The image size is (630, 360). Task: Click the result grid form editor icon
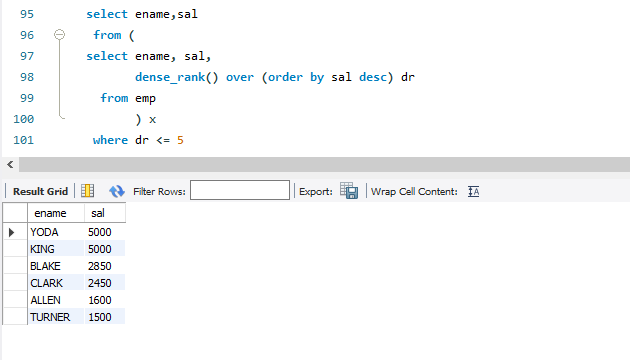pyautogui.click(x=87, y=191)
